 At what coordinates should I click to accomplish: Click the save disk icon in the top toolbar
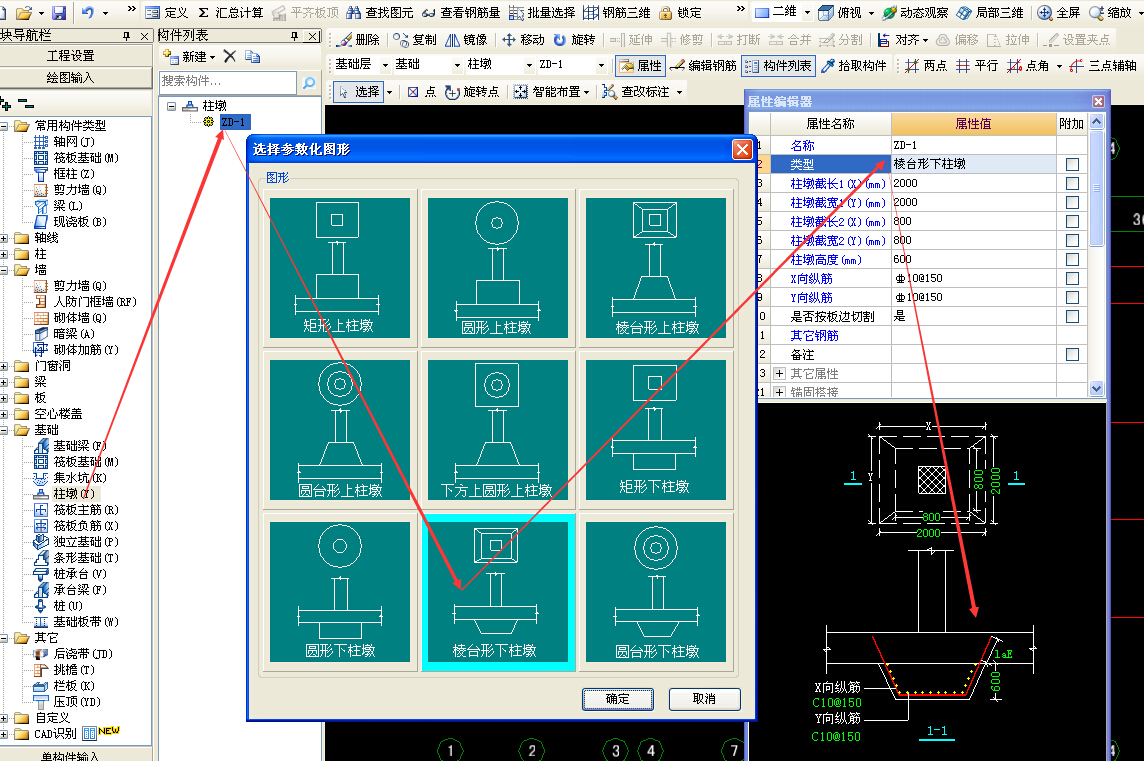point(59,12)
